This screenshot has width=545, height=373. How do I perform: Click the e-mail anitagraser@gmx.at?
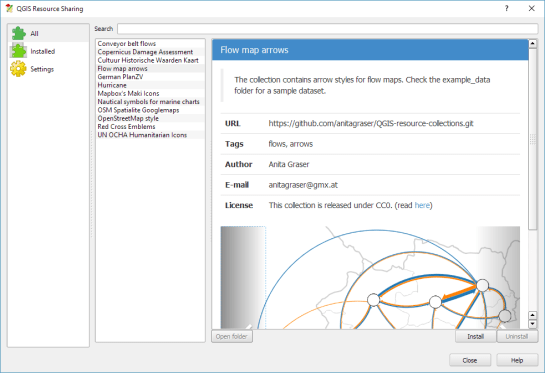click(x=303, y=185)
